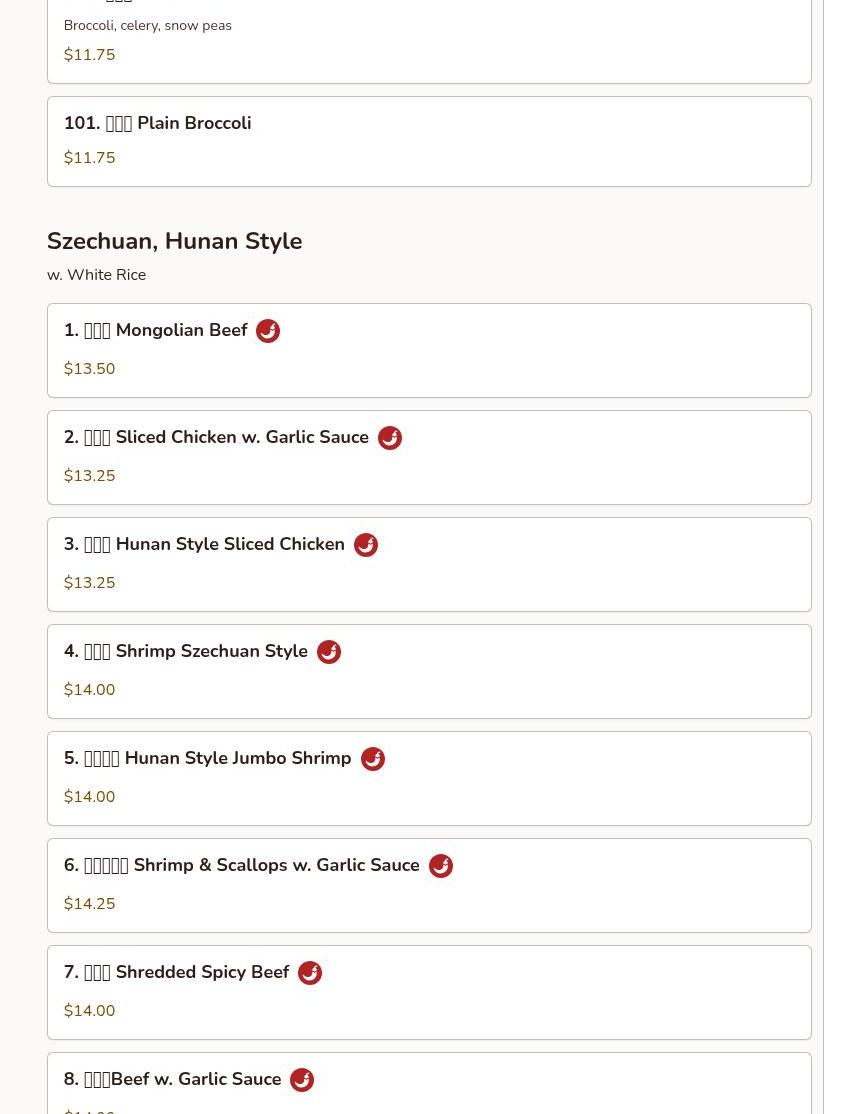Click the spicy icon beside Mongolian Beef

268,331
